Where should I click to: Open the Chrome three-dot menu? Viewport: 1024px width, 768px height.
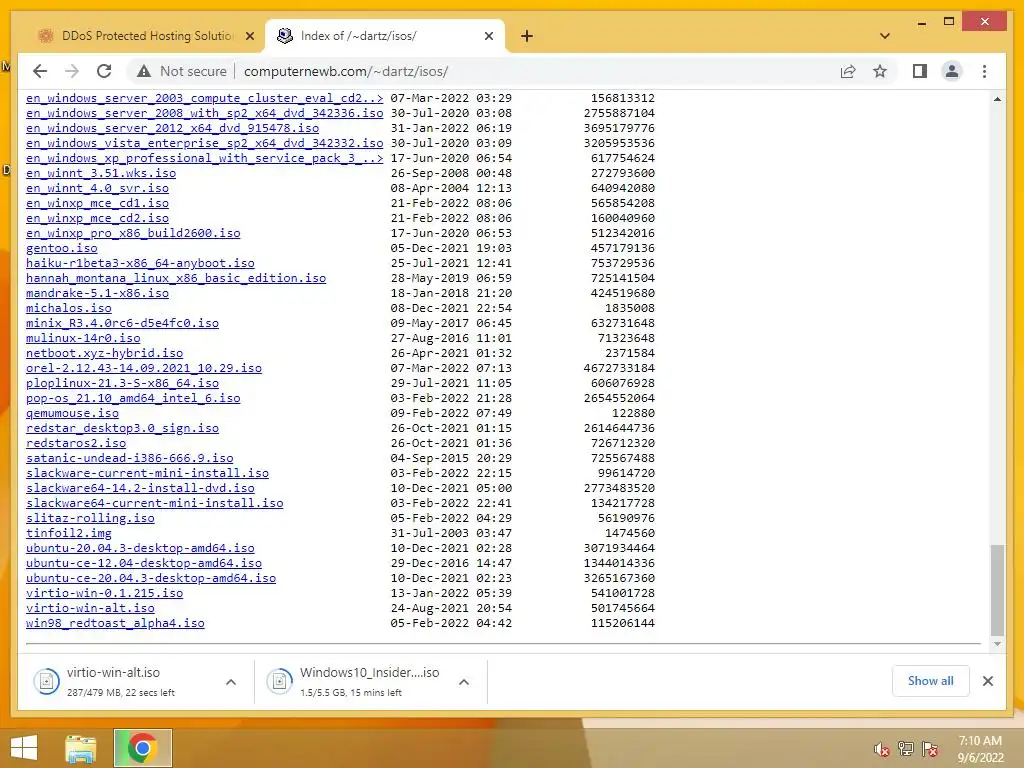984,71
